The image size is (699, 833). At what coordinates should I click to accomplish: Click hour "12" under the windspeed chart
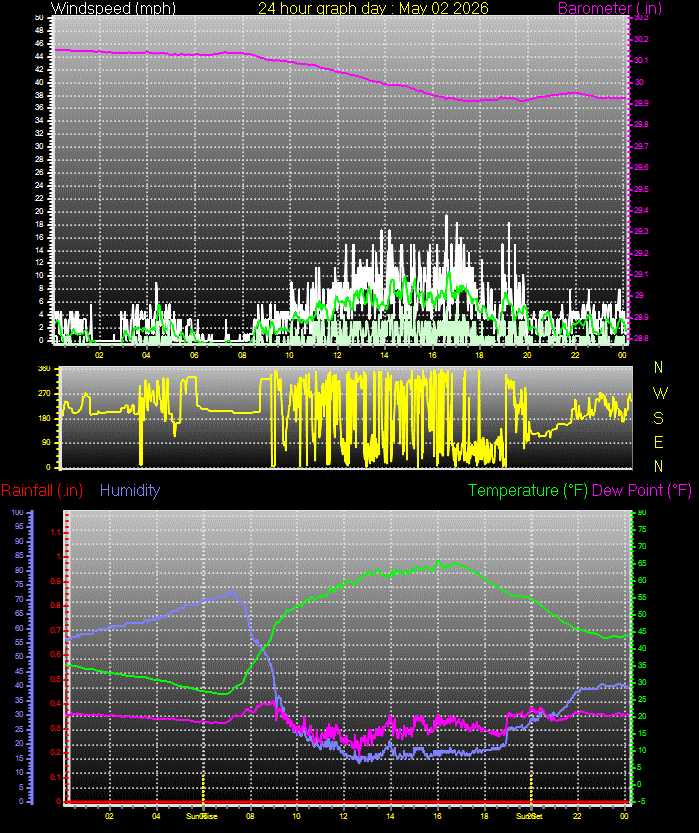click(x=337, y=355)
